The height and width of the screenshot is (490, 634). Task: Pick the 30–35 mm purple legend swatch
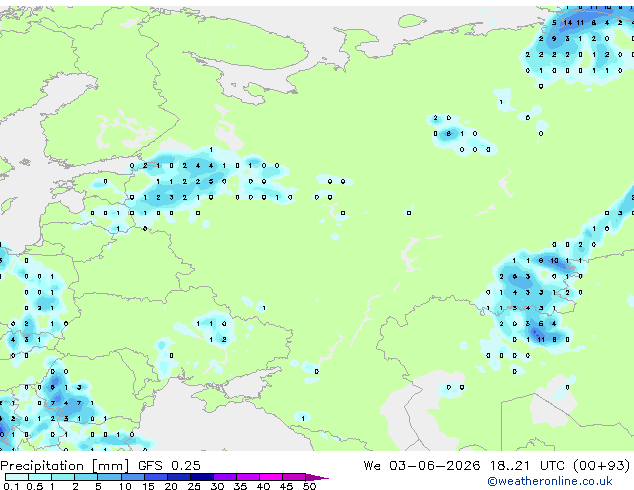tap(224, 477)
